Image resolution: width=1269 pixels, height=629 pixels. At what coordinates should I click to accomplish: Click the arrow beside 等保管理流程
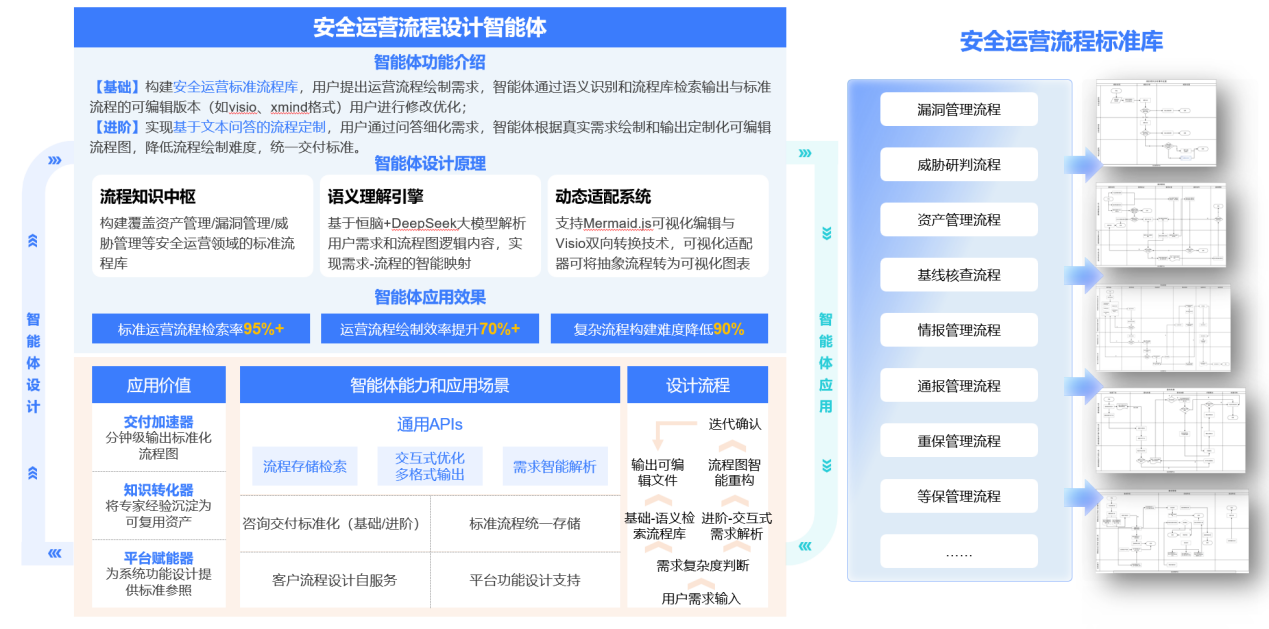pos(1083,496)
